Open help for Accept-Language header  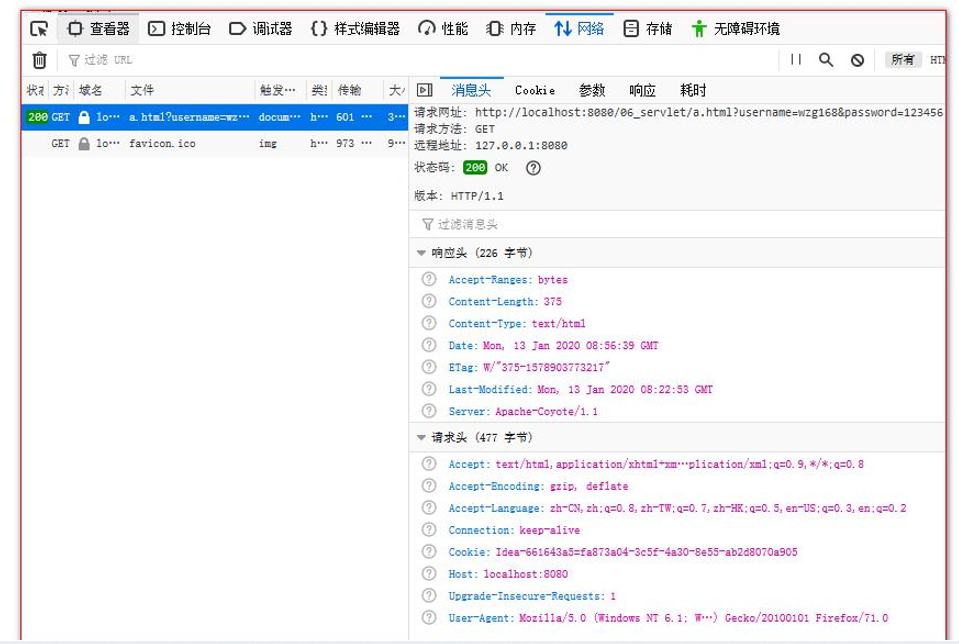point(429,508)
